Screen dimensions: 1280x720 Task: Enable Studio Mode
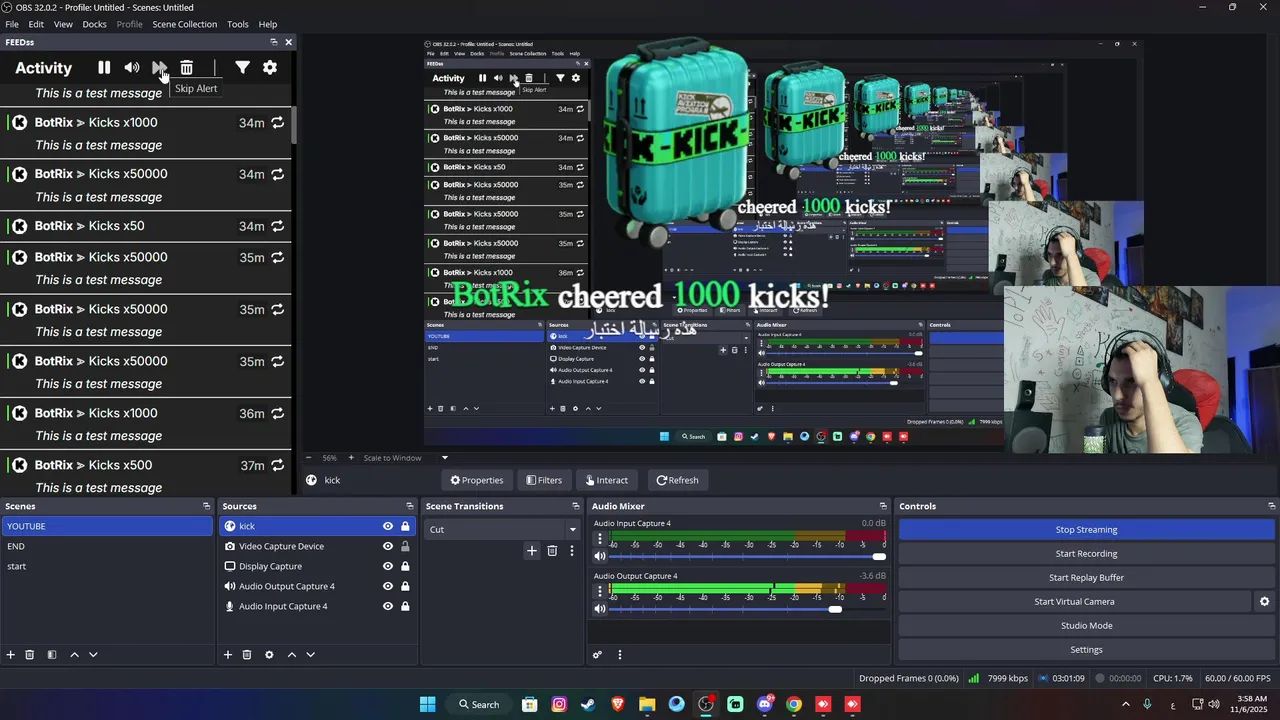point(1086,626)
